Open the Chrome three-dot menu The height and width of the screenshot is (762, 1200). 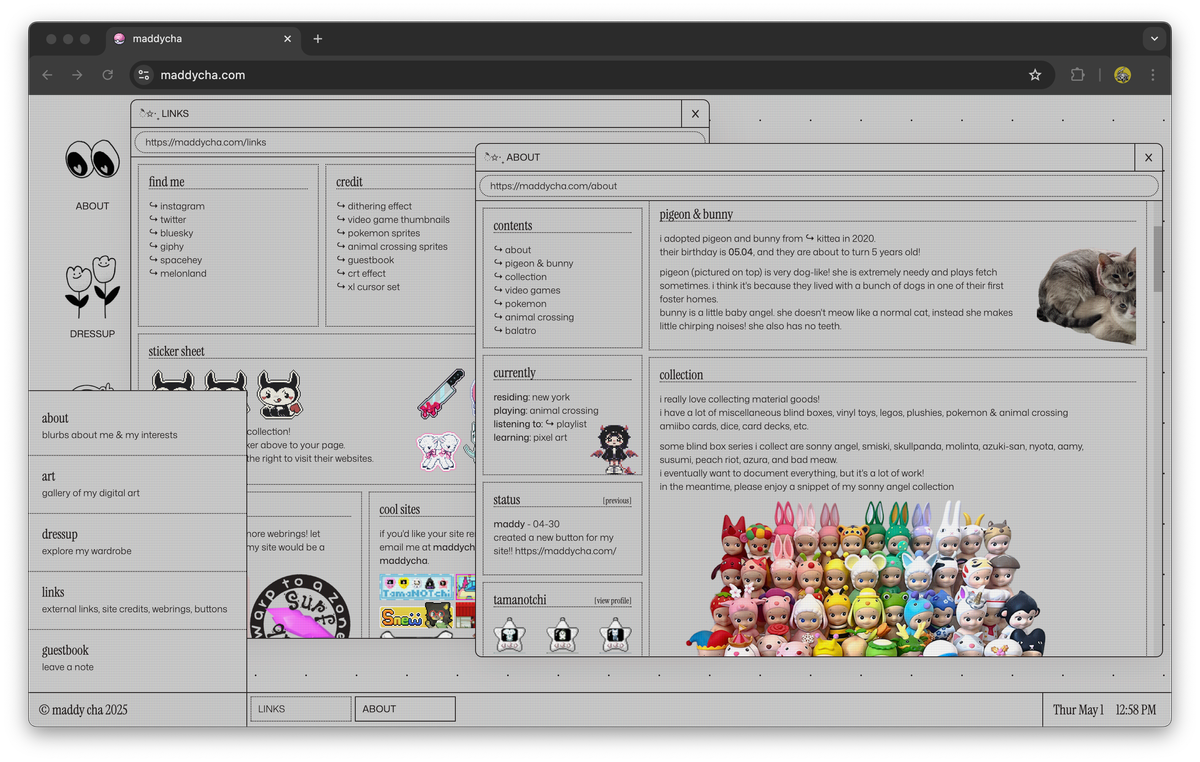click(x=1153, y=75)
